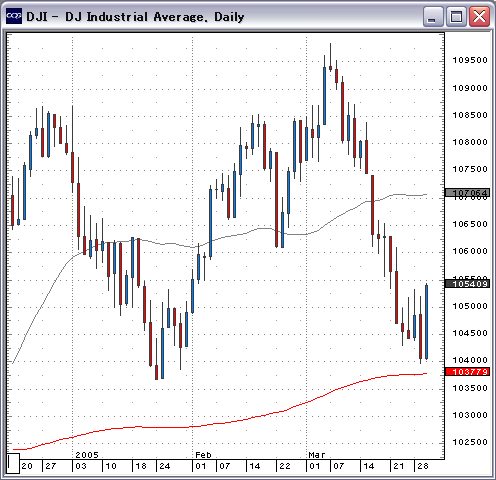The height and width of the screenshot is (480, 496).
Task: Minimize the DJI chart window
Action: tap(432, 16)
